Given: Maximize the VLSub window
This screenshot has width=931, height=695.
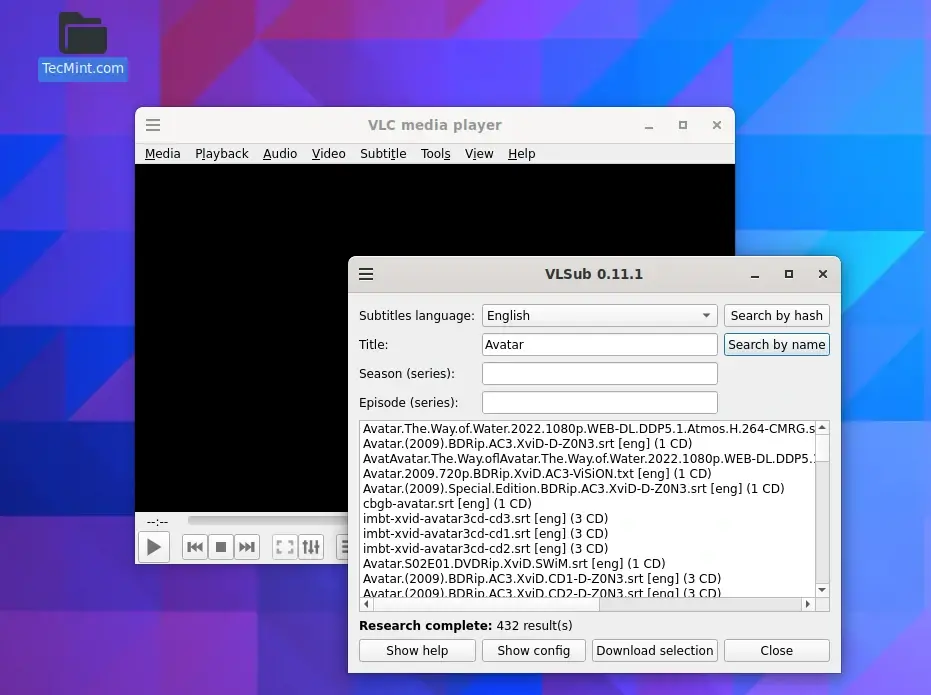Looking at the screenshot, I should pyautogui.click(x=788, y=274).
